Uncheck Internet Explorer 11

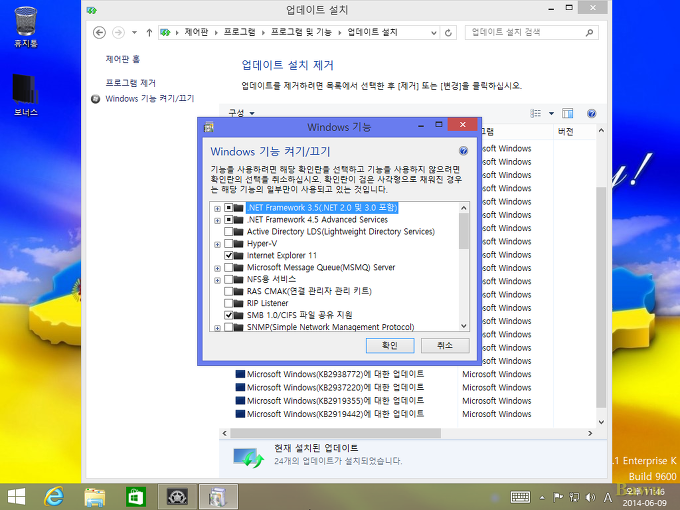tap(229, 255)
